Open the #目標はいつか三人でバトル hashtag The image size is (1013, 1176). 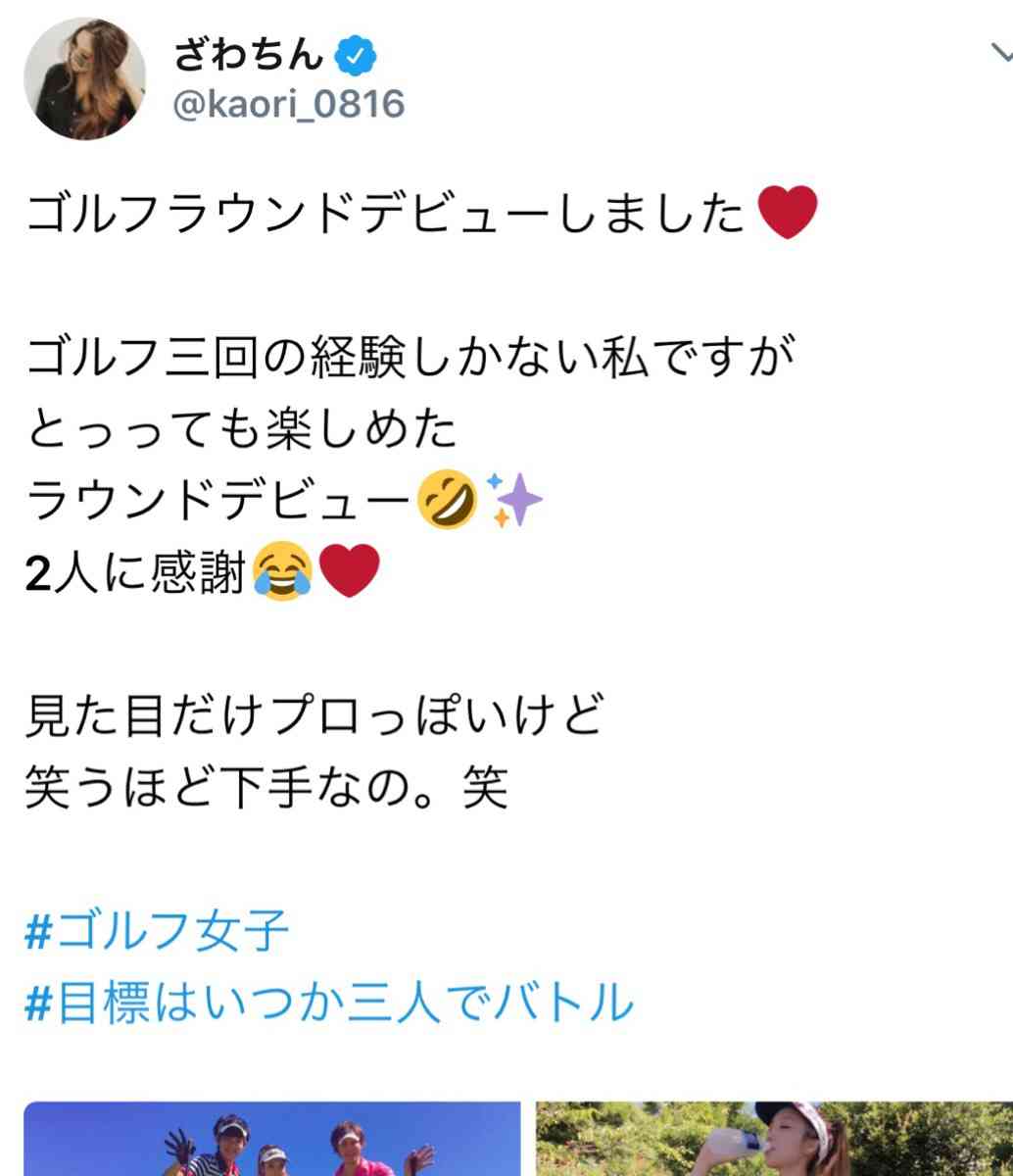329,1004
